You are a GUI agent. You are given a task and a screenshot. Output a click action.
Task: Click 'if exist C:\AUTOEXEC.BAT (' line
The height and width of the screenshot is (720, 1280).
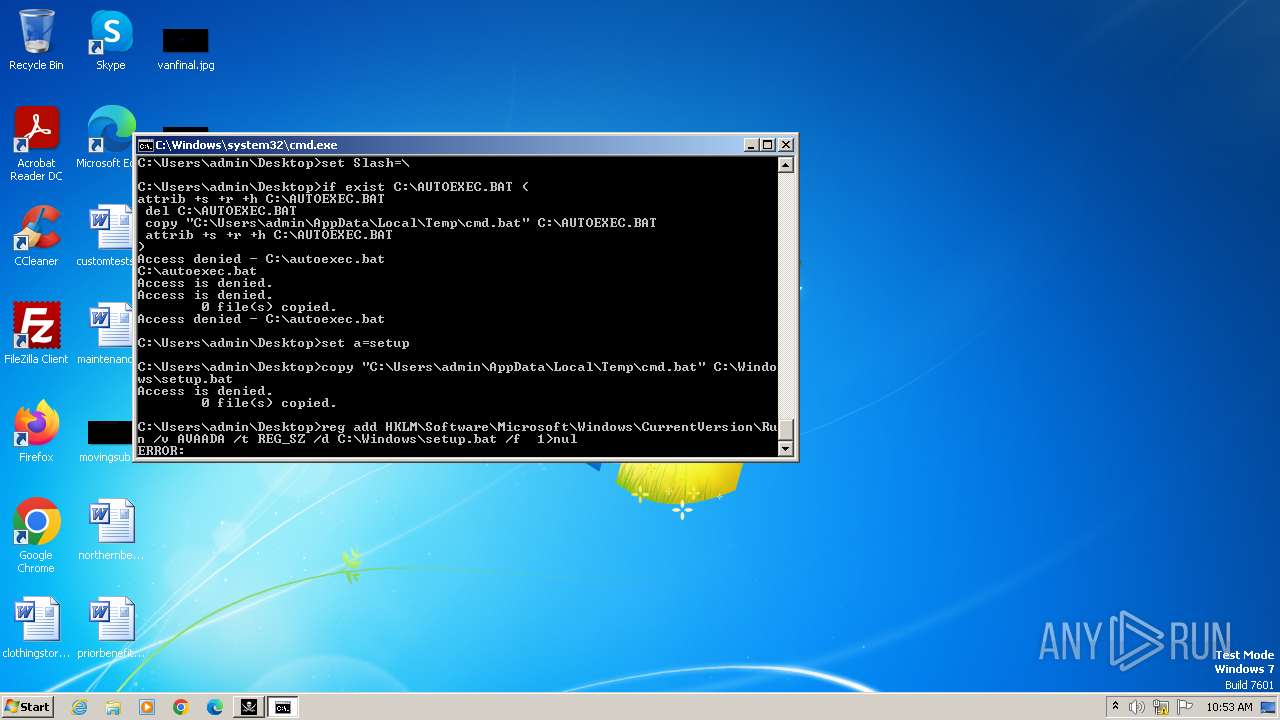tap(333, 187)
